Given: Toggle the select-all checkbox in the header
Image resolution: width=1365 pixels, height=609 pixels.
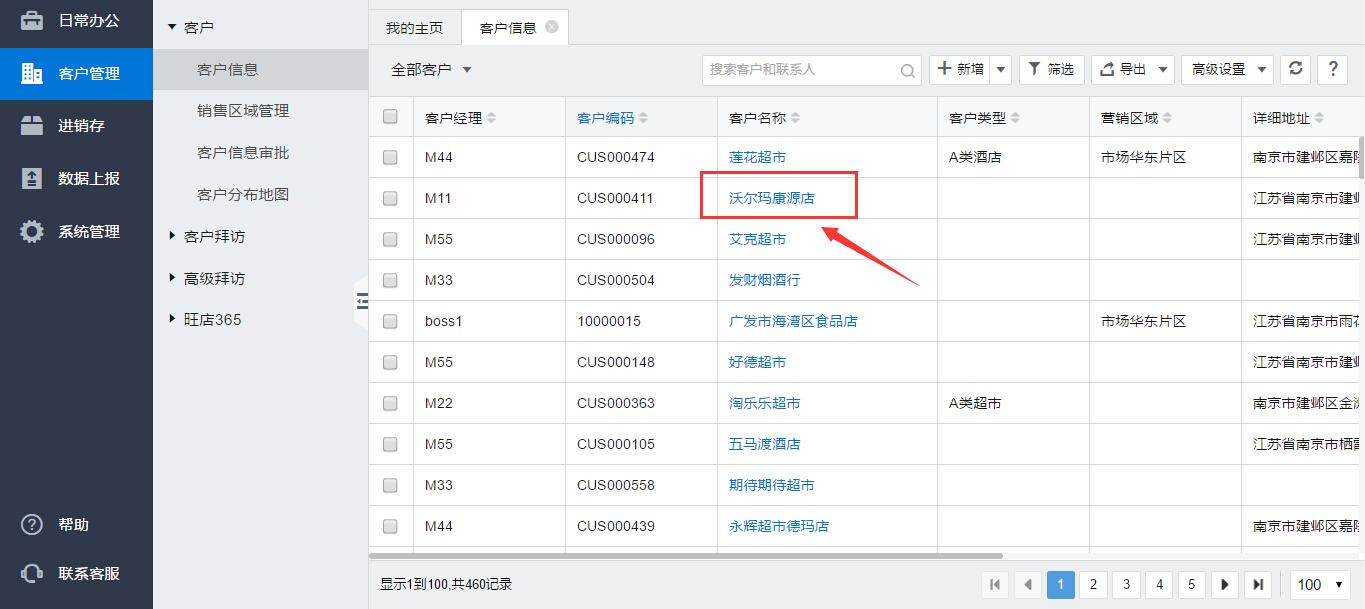Looking at the screenshot, I should [x=390, y=117].
